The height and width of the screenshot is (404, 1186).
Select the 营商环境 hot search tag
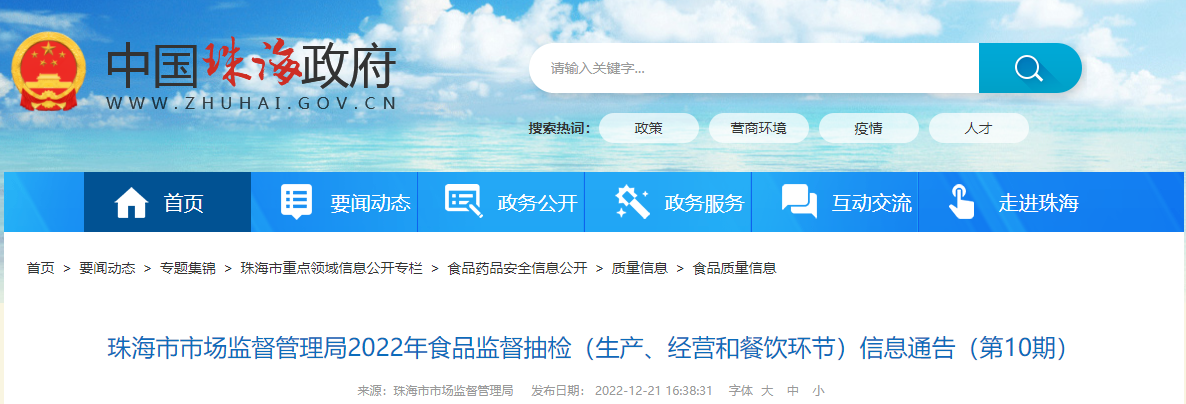click(x=759, y=128)
